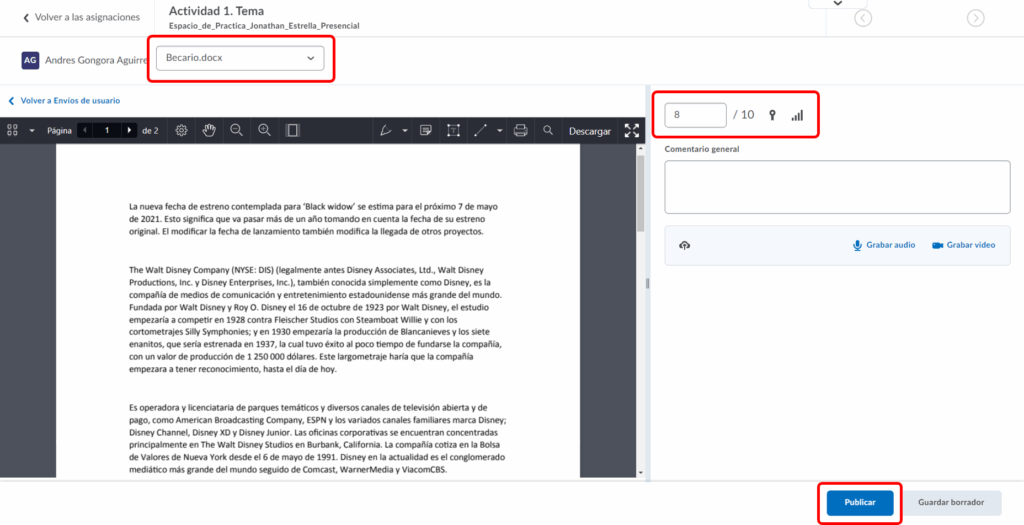Toggle the page layout view icon
This screenshot has height=525, width=1024.
pyautogui.click(x=293, y=130)
